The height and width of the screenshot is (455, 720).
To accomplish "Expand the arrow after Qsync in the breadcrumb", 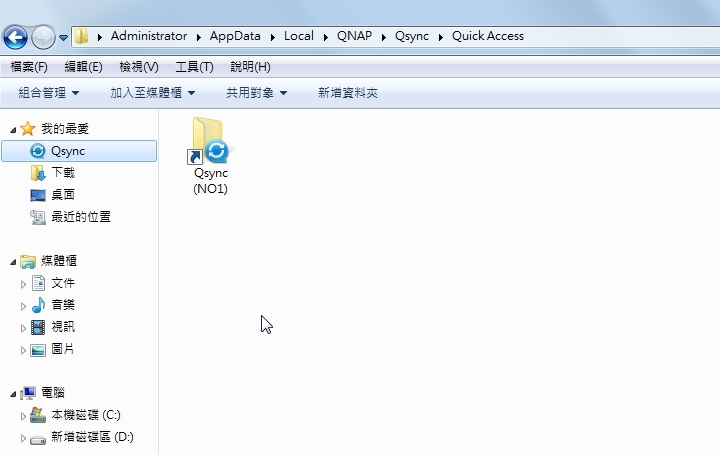I will pos(440,37).
